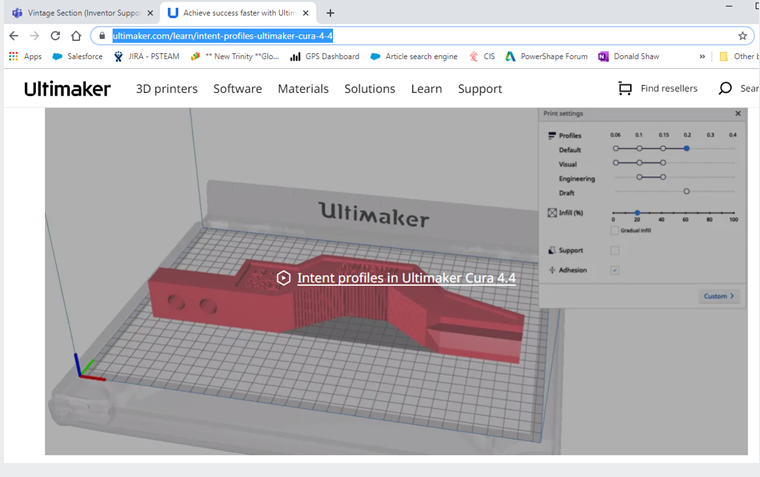
Task: Click the browser forward arrow
Action: pyautogui.click(x=34, y=36)
